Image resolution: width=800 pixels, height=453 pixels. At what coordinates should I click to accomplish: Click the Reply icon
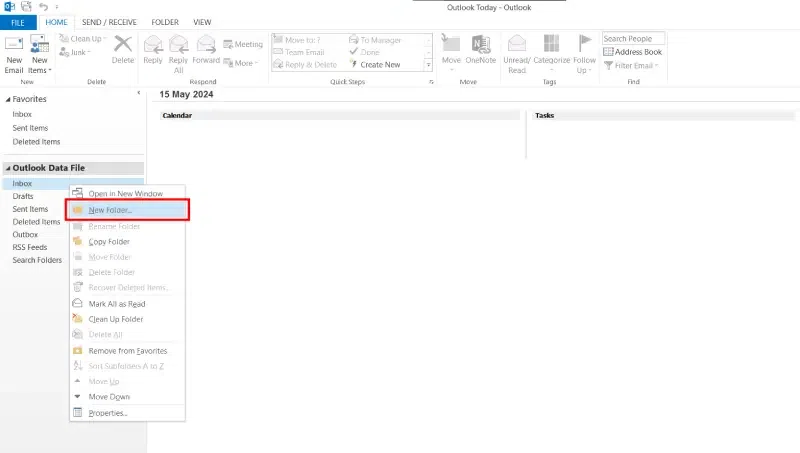(x=153, y=44)
